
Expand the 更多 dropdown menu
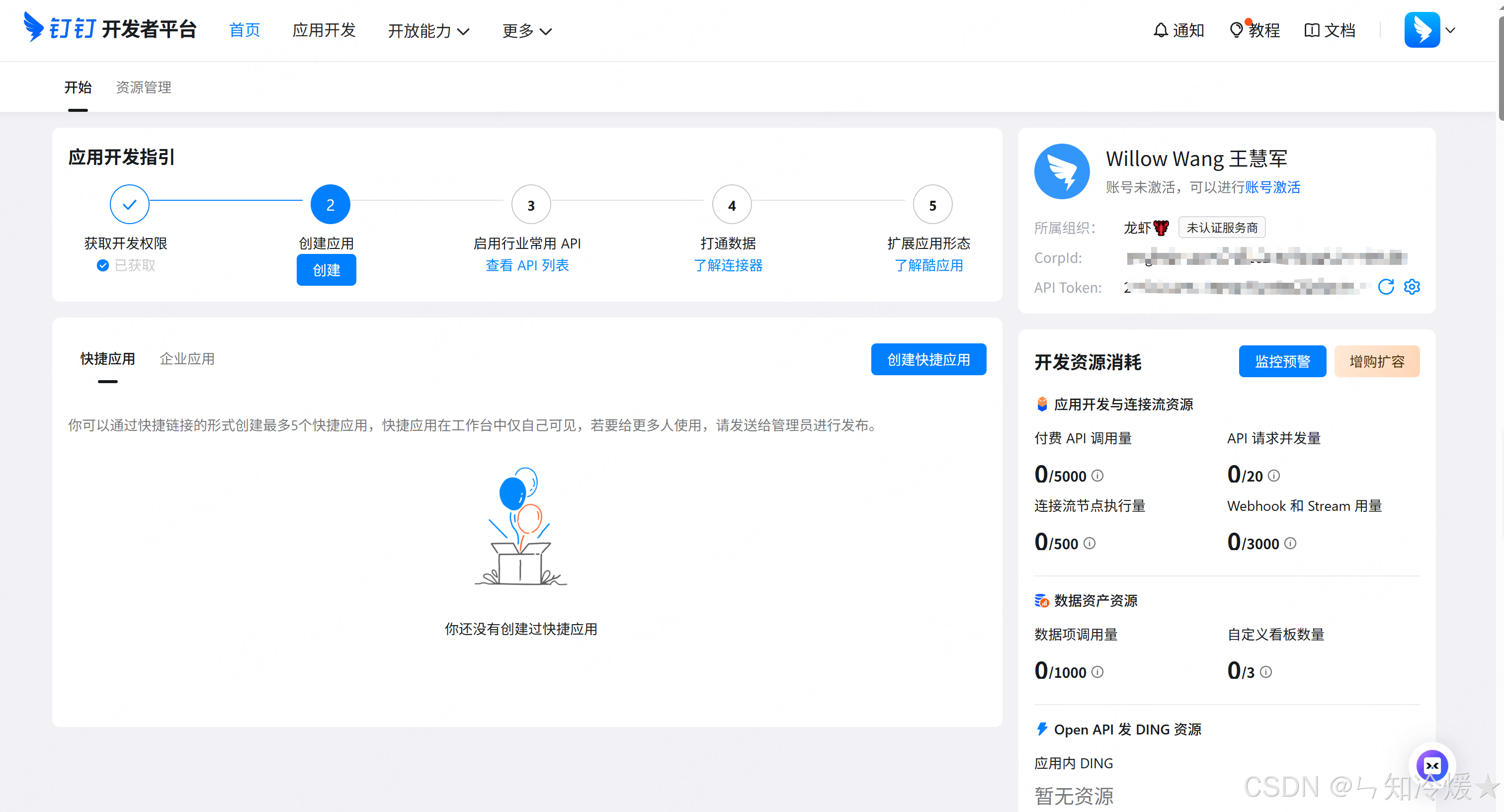coord(526,31)
